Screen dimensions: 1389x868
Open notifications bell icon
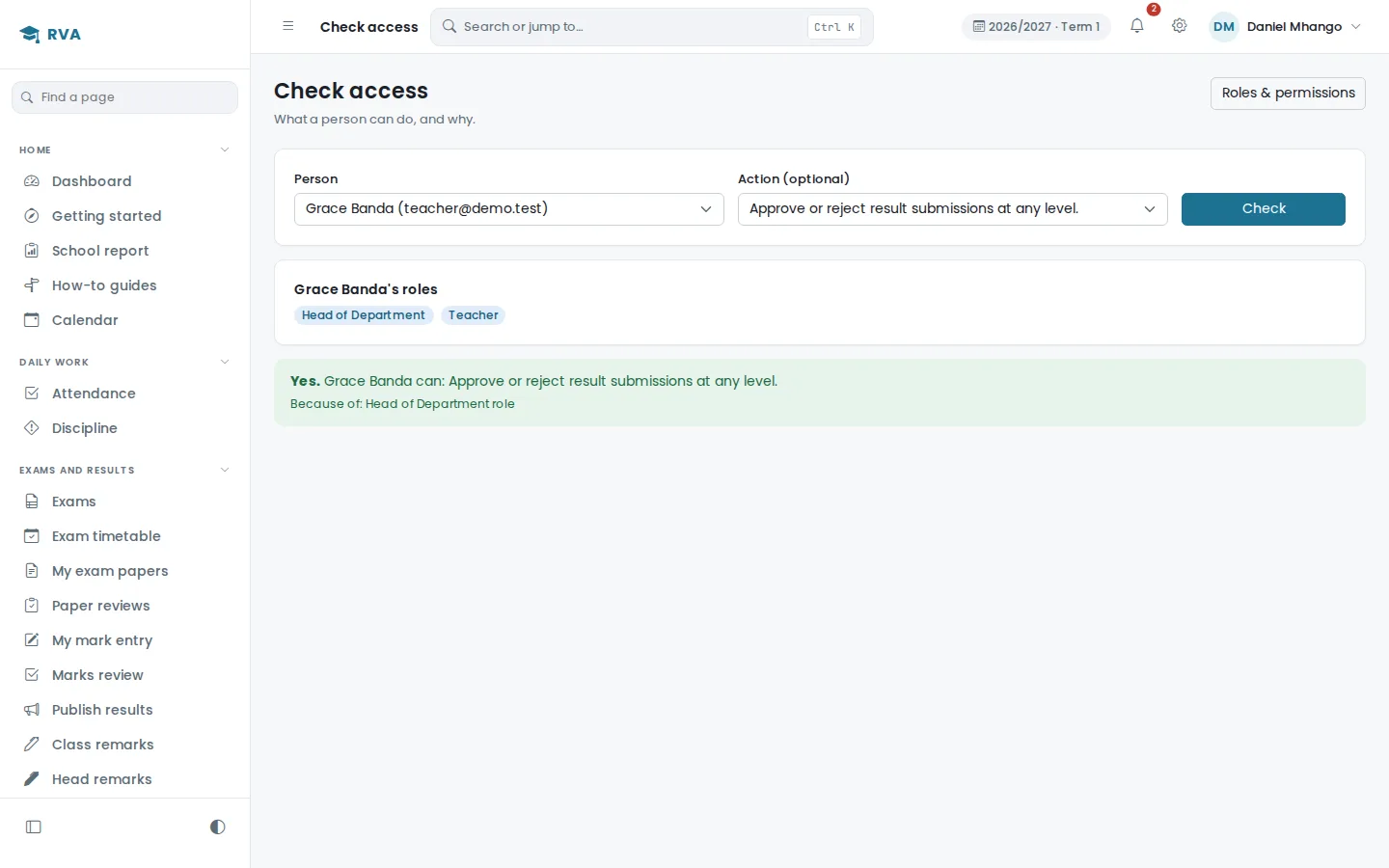click(x=1137, y=26)
